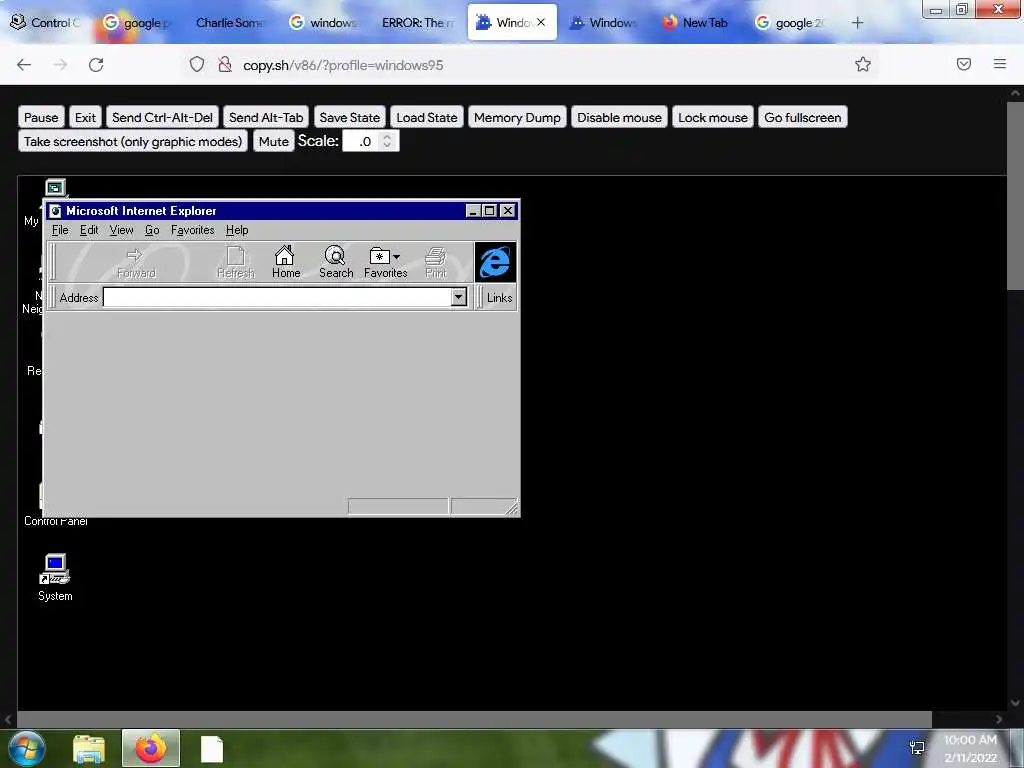The image size is (1024, 768).
Task: Switch to the Charlie Some tab
Action: coord(229,23)
